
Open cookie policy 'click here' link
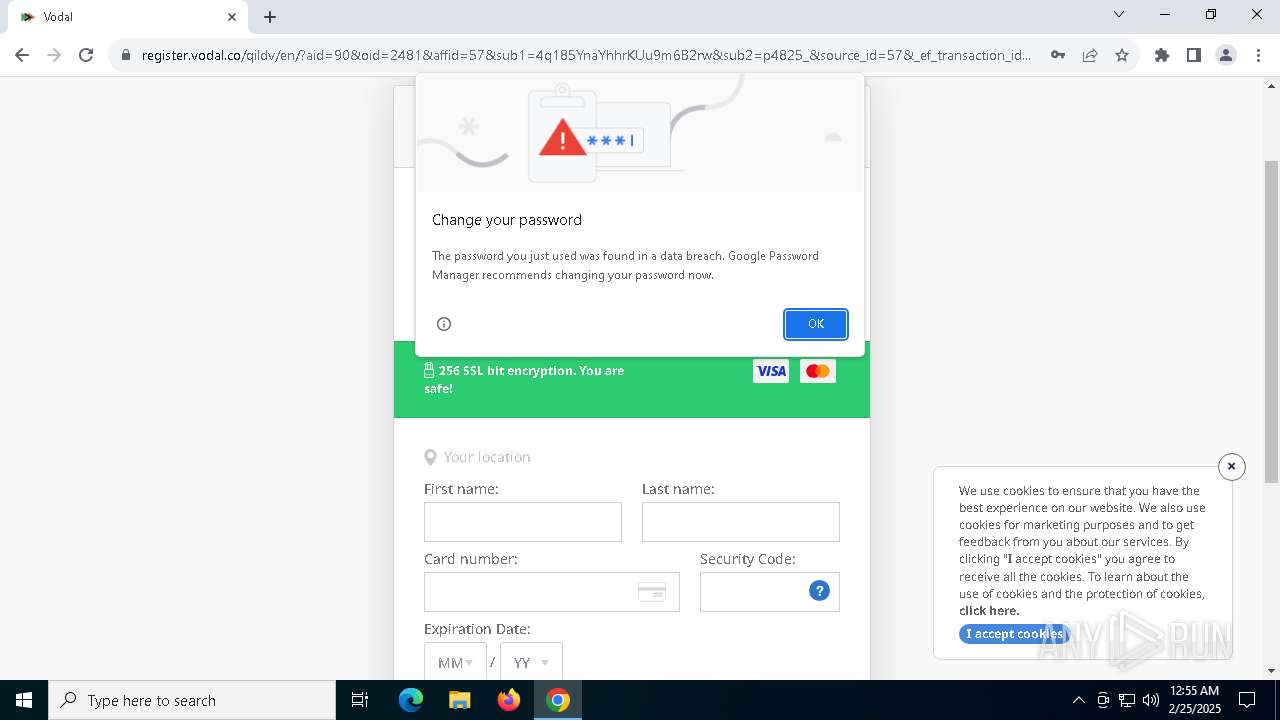pyautogui.click(x=989, y=611)
